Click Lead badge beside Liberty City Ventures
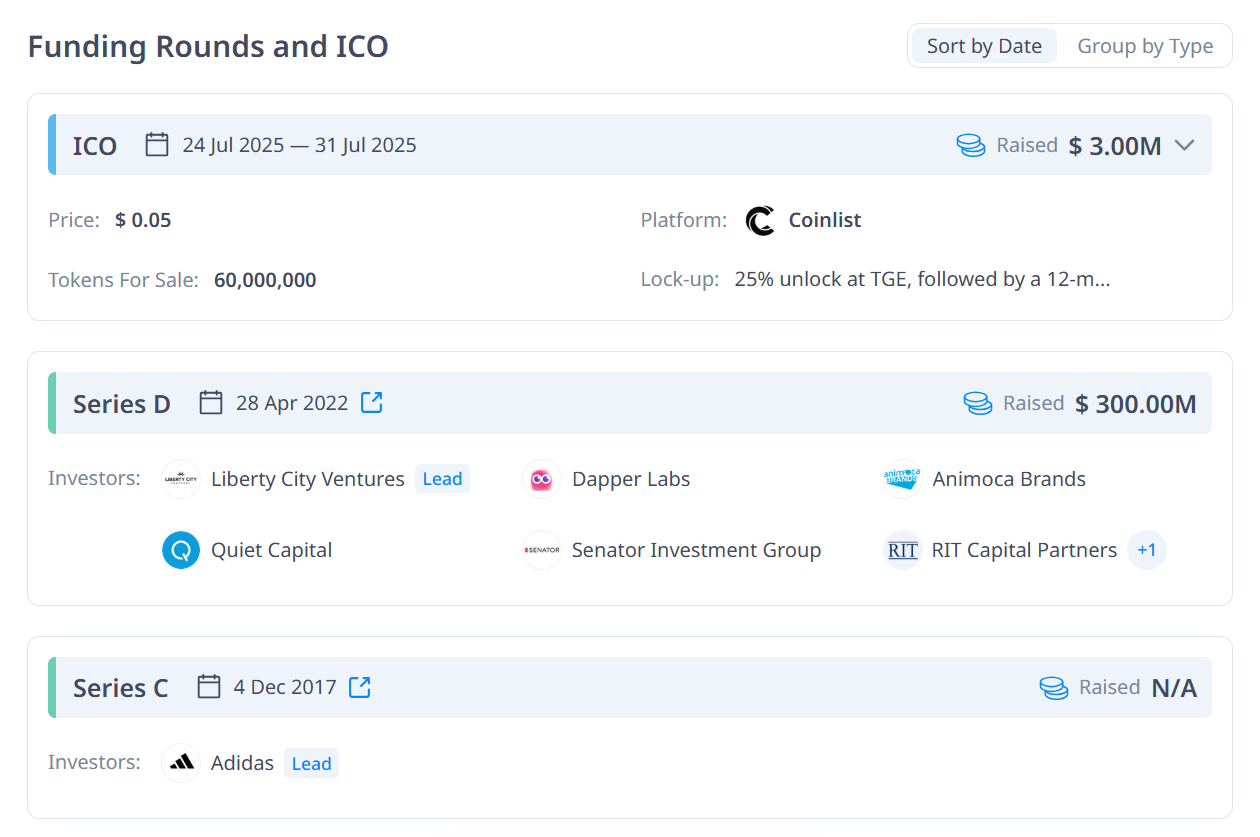The width and height of the screenshot is (1260, 837). [442, 479]
